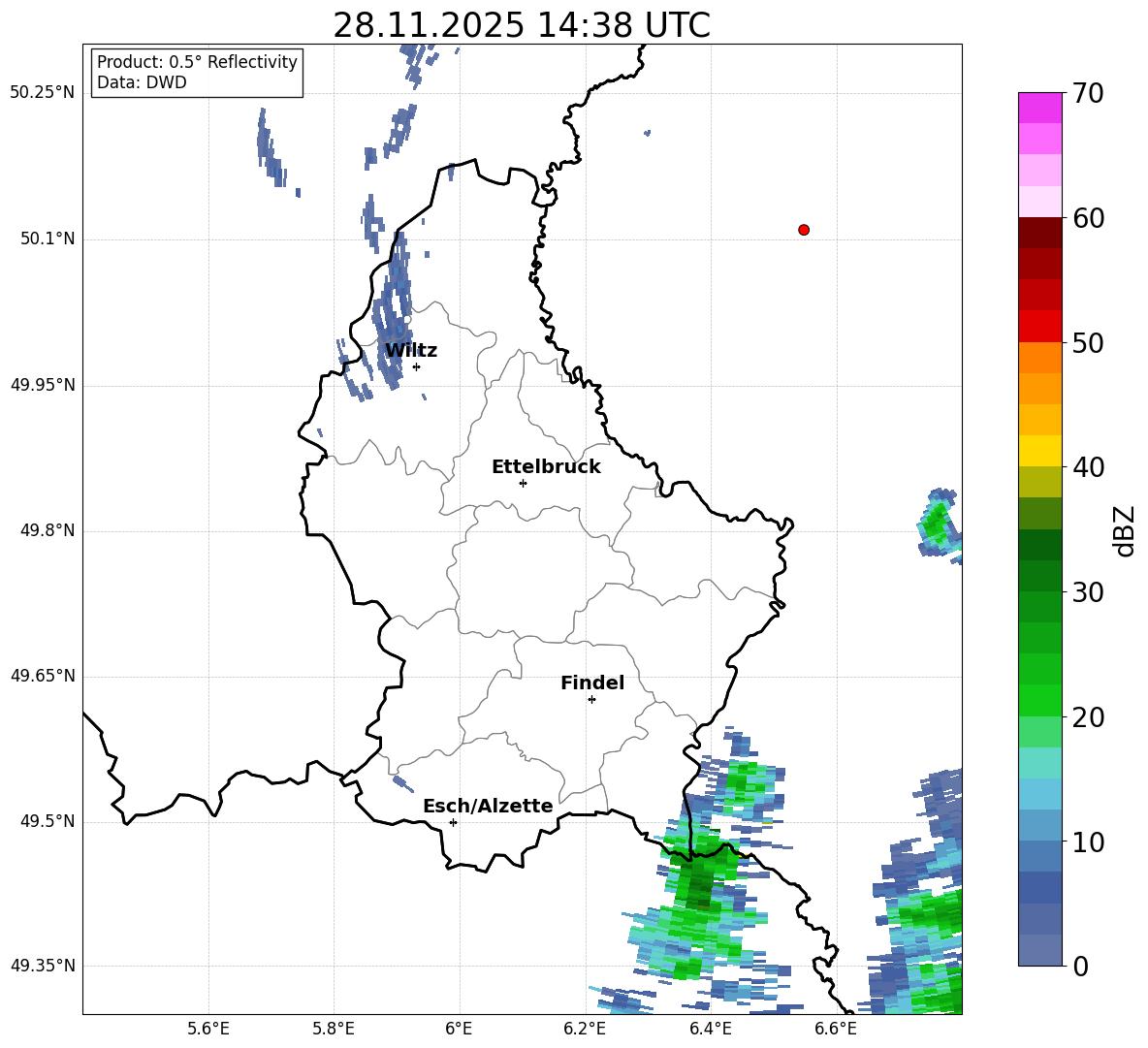Click the magenta top colorbar segment
1148x1048 pixels.
pyautogui.click(x=1039, y=108)
